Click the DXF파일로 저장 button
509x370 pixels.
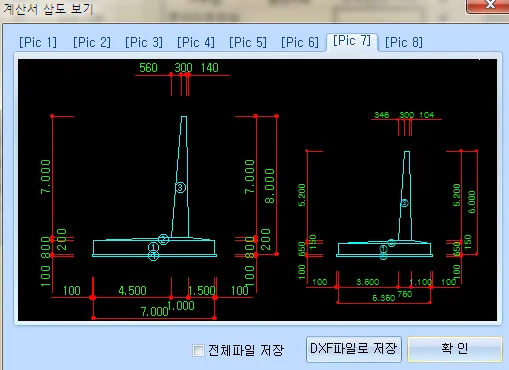pyautogui.click(x=353, y=349)
